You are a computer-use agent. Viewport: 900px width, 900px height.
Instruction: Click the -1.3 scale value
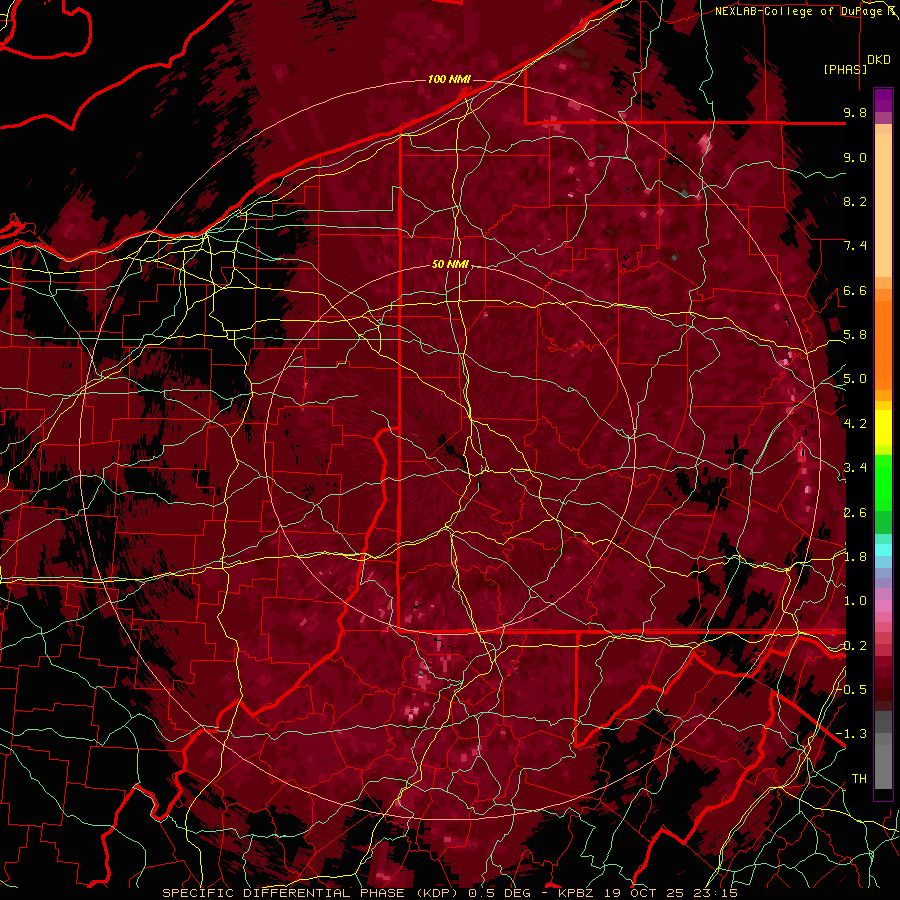(x=852, y=734)
